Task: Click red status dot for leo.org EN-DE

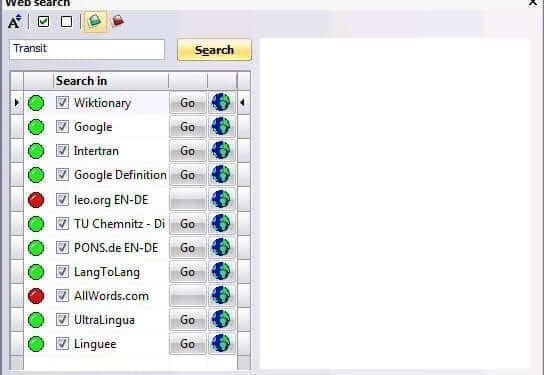Action: tap(36, 200)
